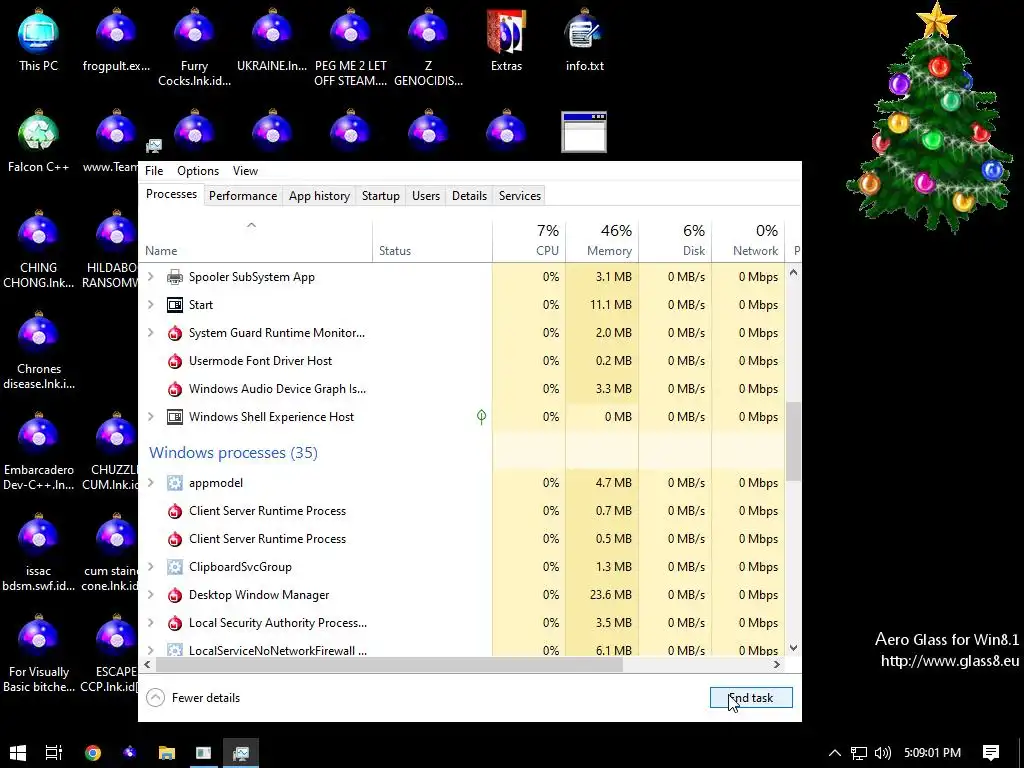Click the ClipboardSvcGroup gear icon

174,567
